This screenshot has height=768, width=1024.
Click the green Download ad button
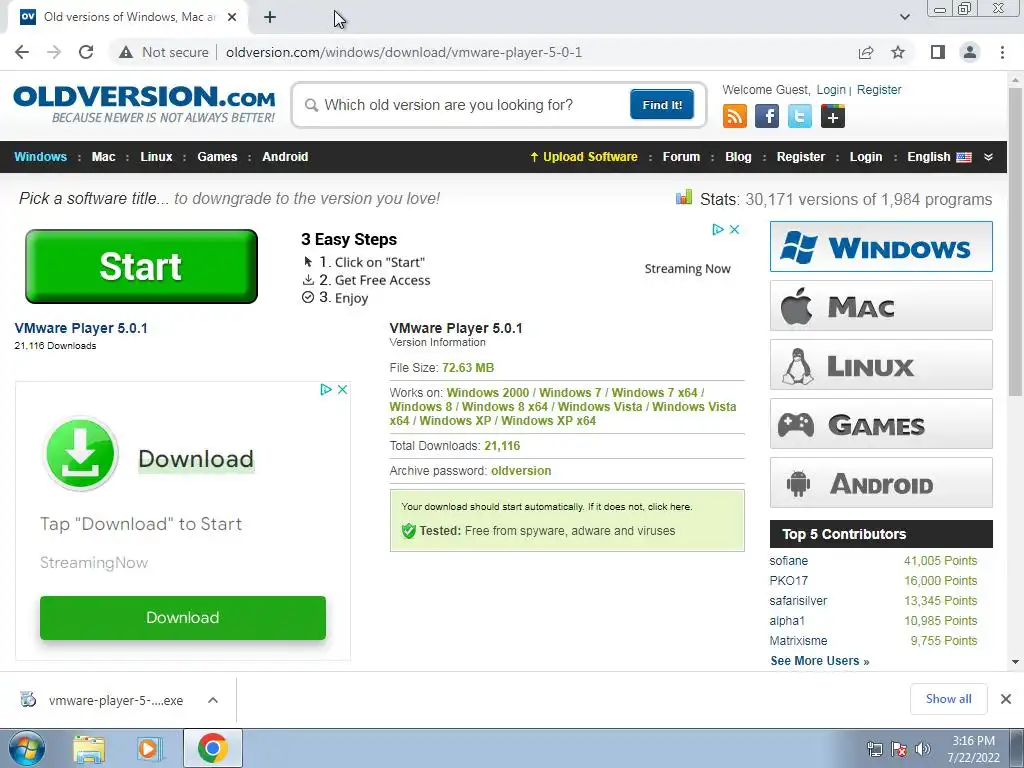pos(183,618)
